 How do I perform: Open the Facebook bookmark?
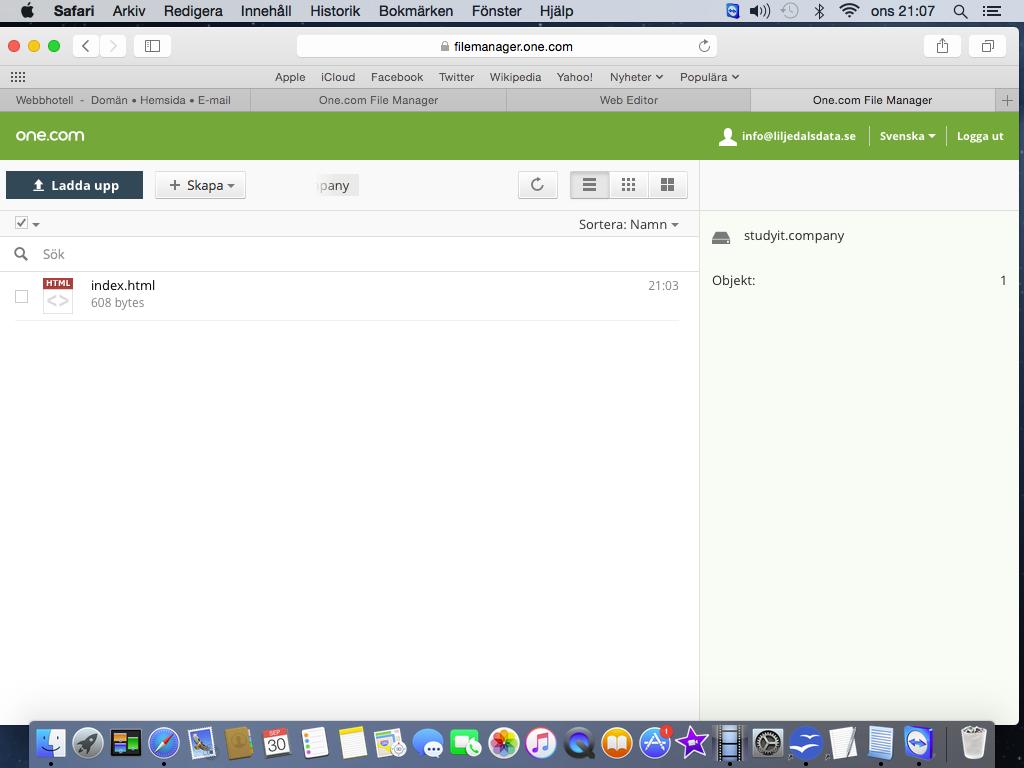click(x=397, y=77)
